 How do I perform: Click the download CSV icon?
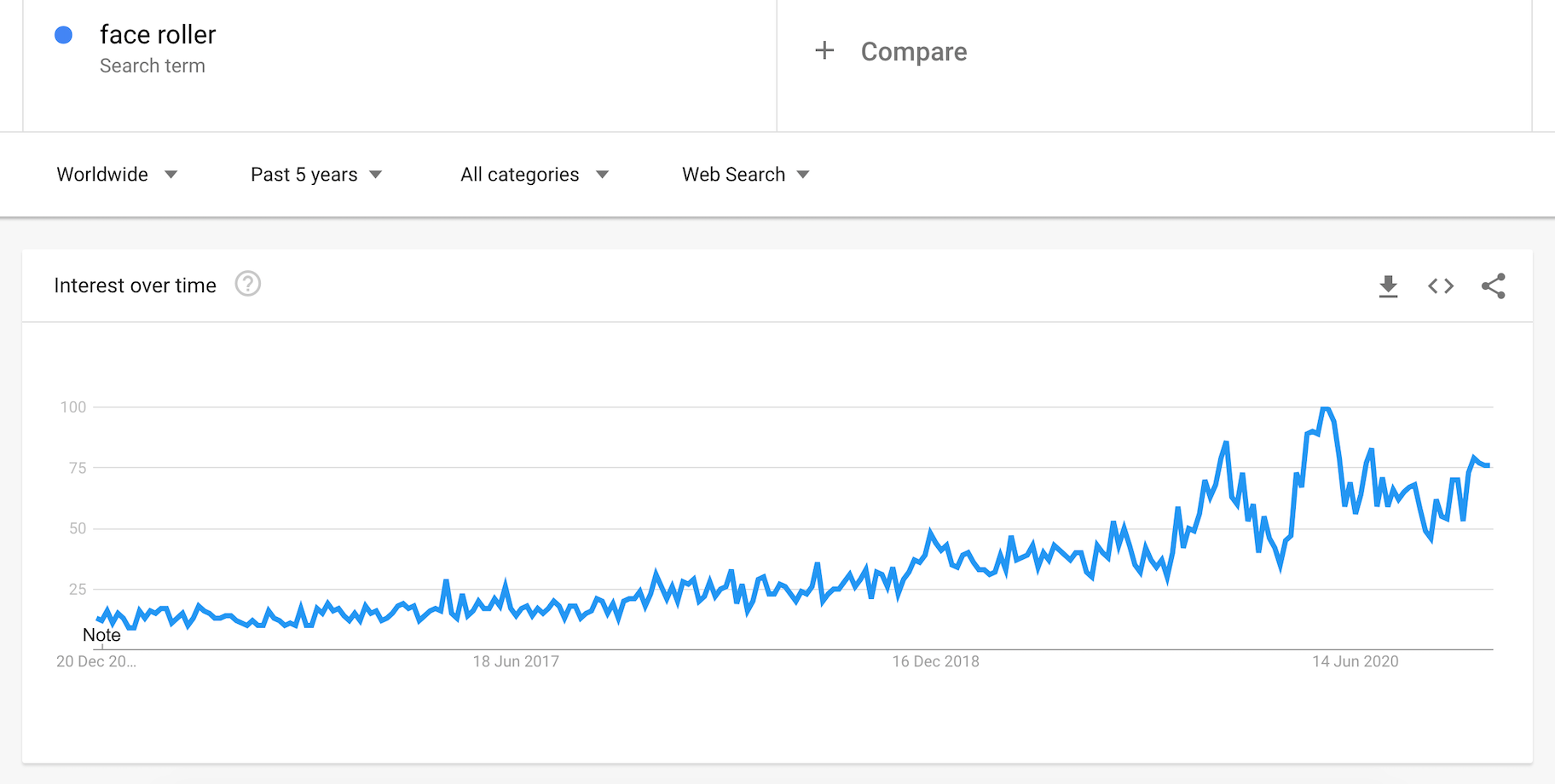(x=1388, y=286)
